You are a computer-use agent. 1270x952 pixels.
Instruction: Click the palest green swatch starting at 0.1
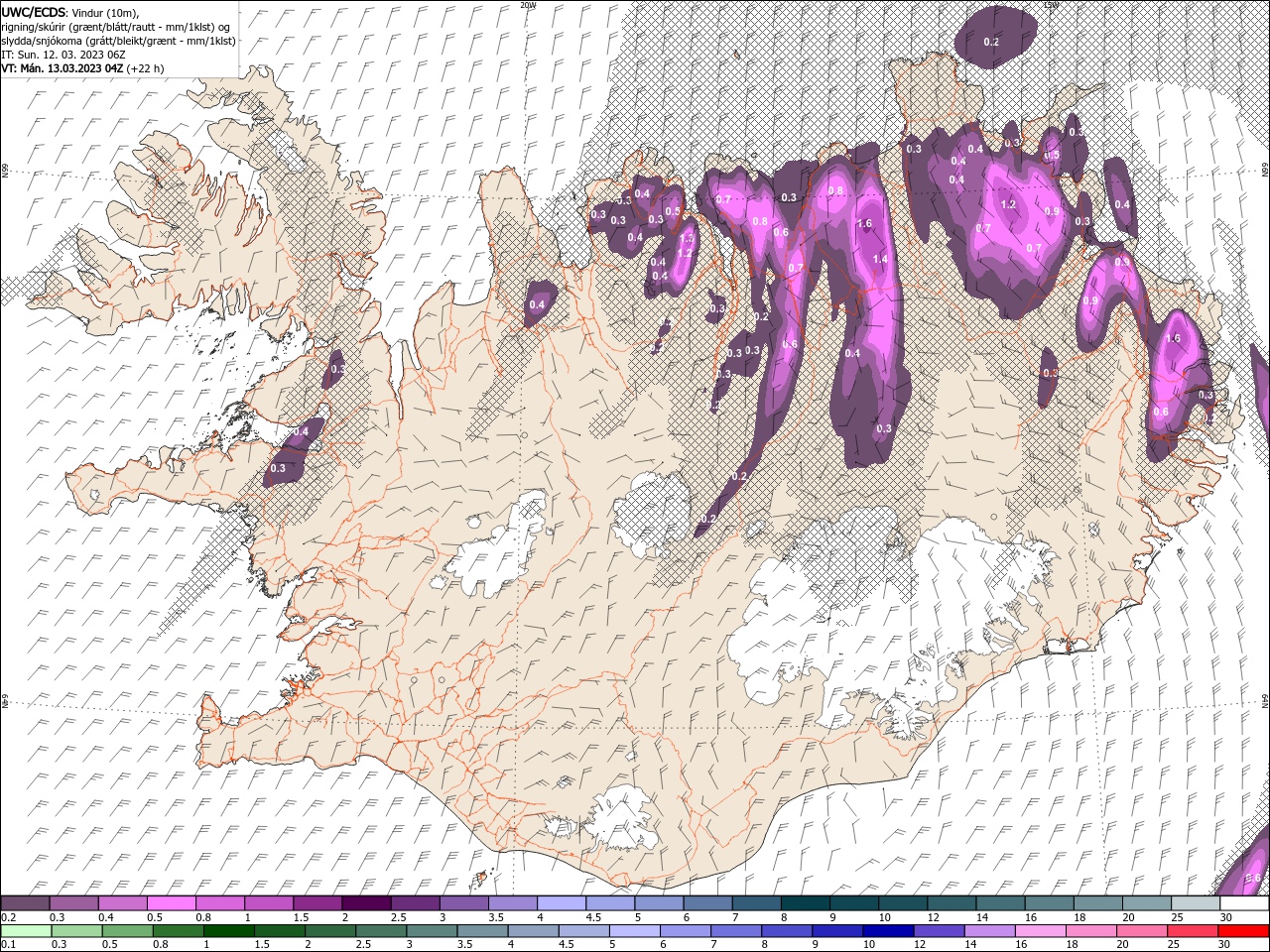tap(26, 931)
